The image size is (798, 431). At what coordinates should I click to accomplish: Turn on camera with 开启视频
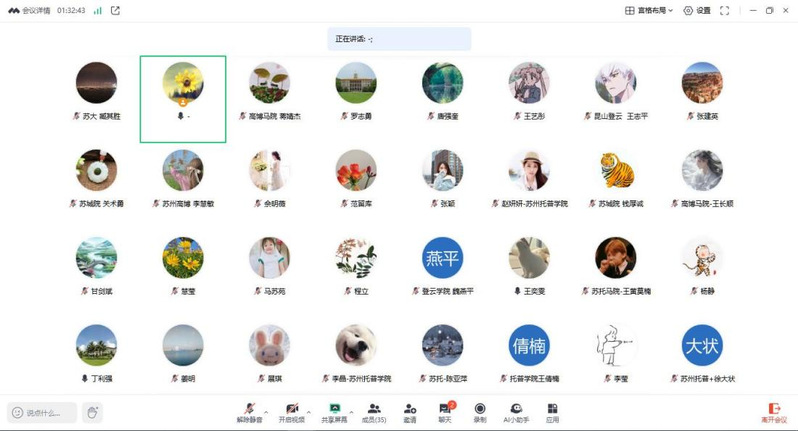[291, 412]
